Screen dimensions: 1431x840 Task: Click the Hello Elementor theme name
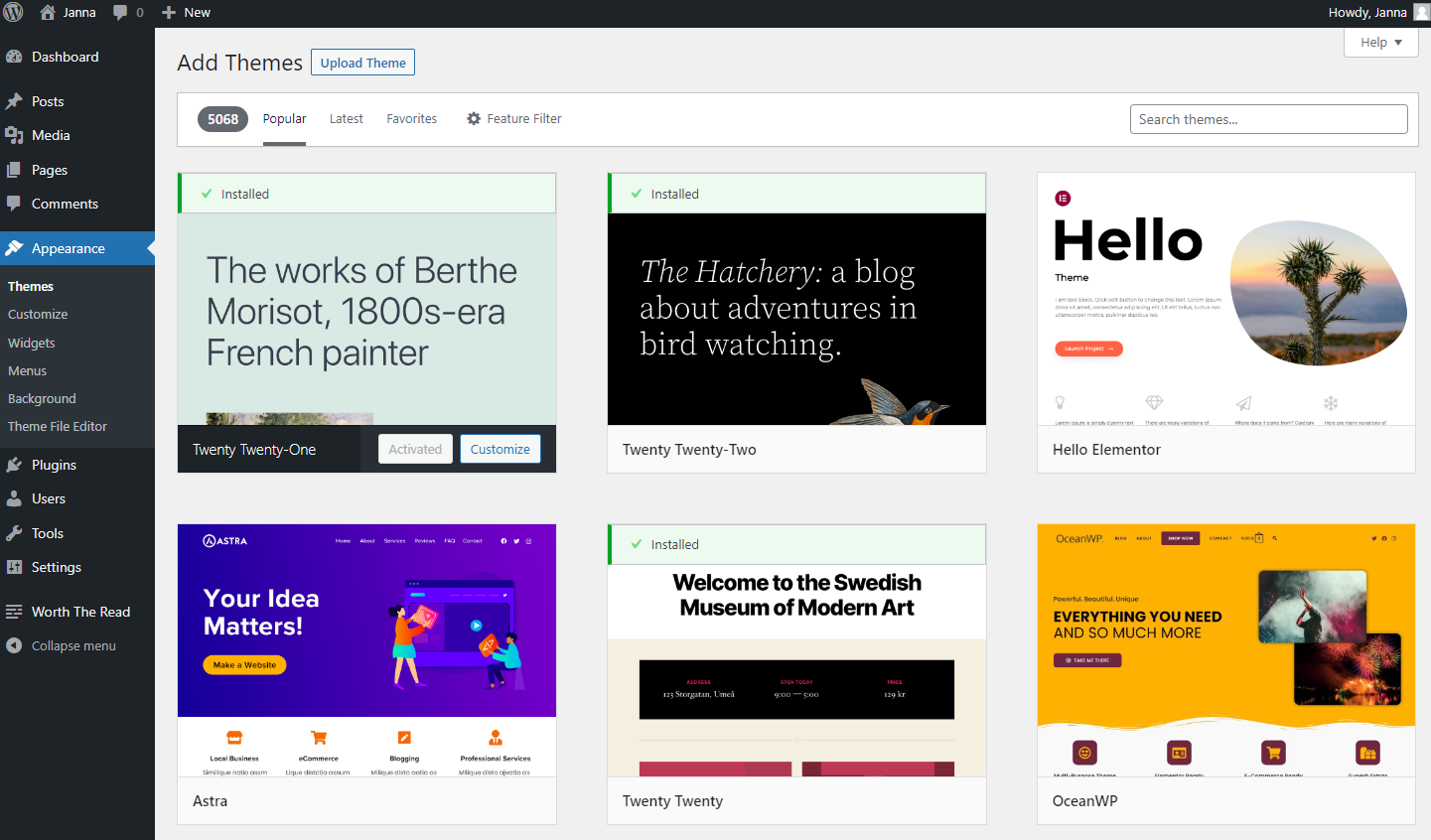pyautogui.click(x=1106, y=450)
